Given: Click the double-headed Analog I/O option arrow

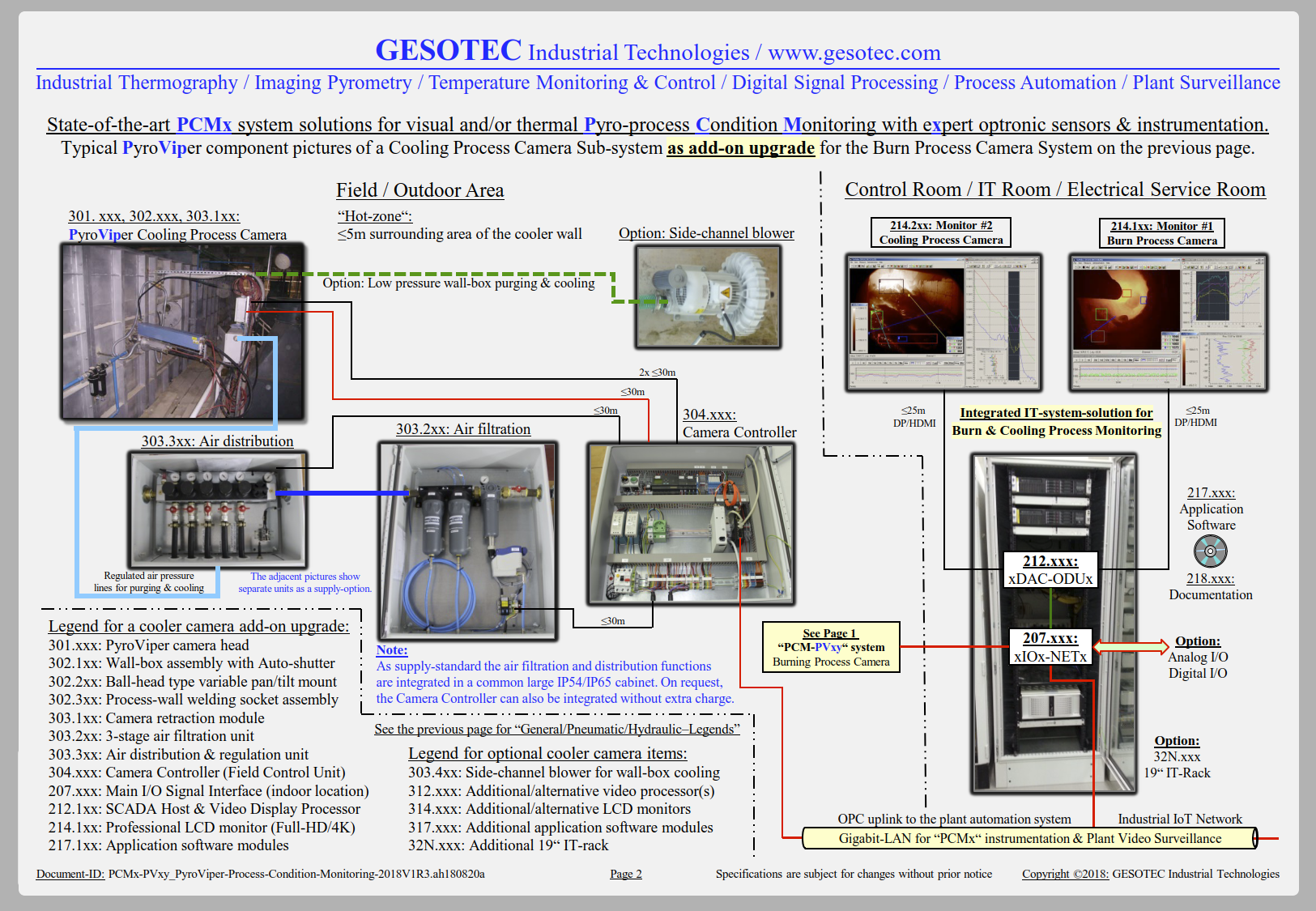Looking at the screenshot, I should [1131, 647].
